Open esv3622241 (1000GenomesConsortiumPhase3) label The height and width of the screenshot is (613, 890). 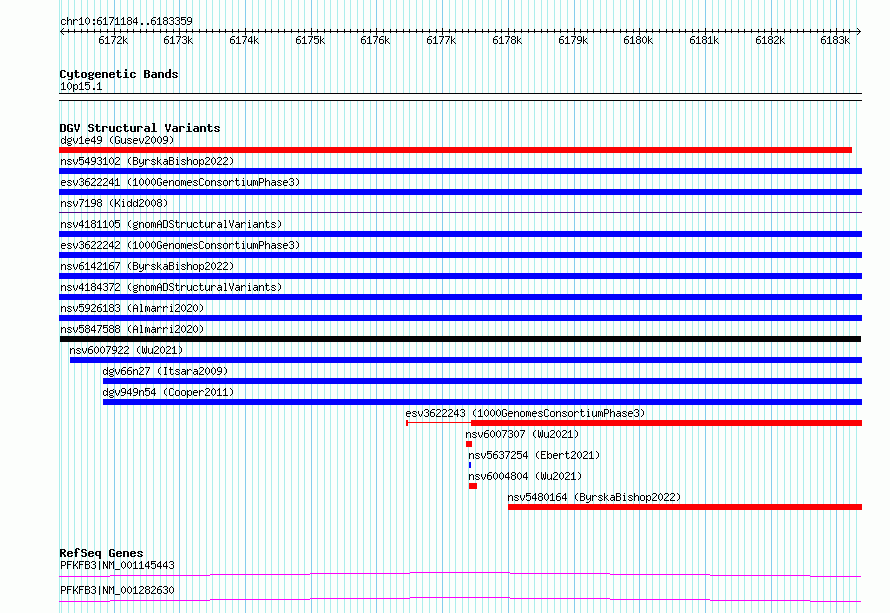pos(180,182)
